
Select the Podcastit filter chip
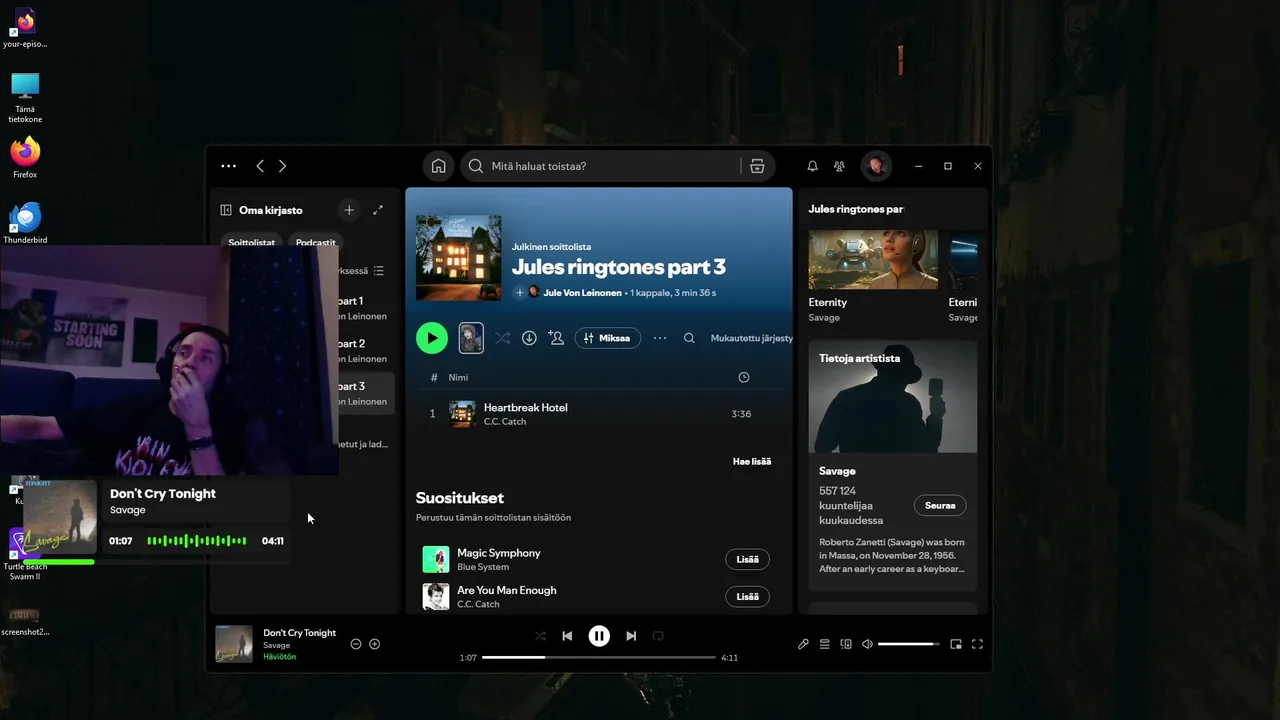tap(315, 242)
